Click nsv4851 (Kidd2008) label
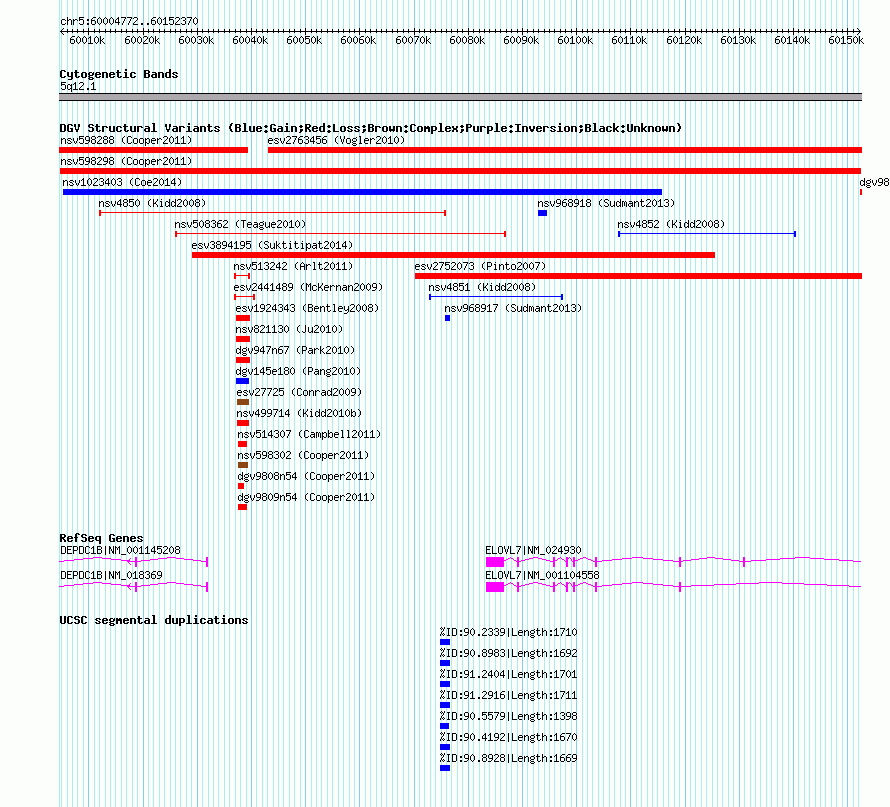The image size is (890, 807). coord(482,287)
